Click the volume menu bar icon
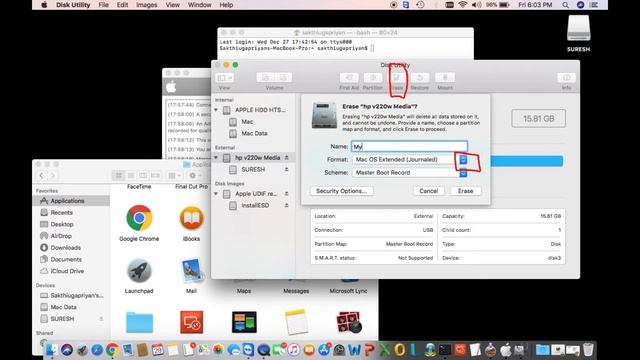The image size is (640, 360). click(x=476, y=5)
